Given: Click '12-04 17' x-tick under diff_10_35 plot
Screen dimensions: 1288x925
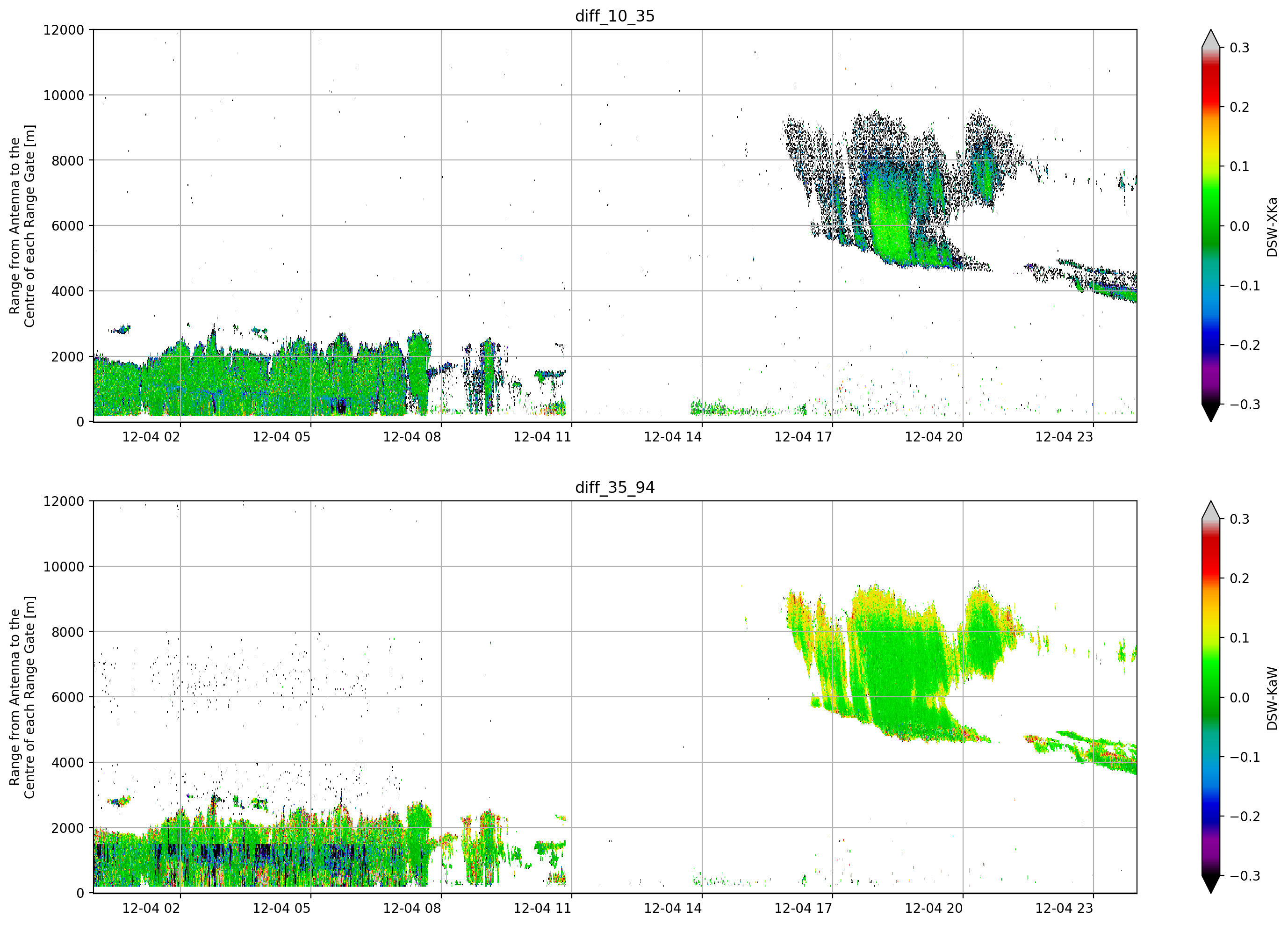Looking at the screenshot, I should (803, 437).
